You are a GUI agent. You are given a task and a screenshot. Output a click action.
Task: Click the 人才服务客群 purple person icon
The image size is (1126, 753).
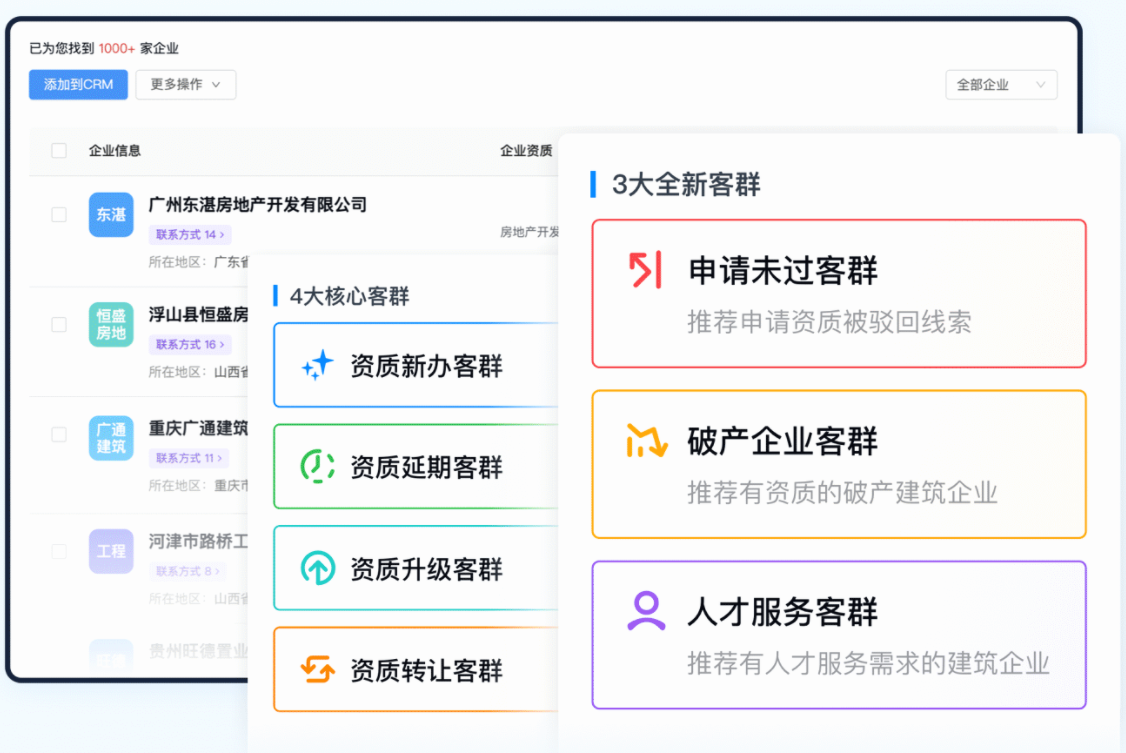pyautogui.click(x=646, y=611)
